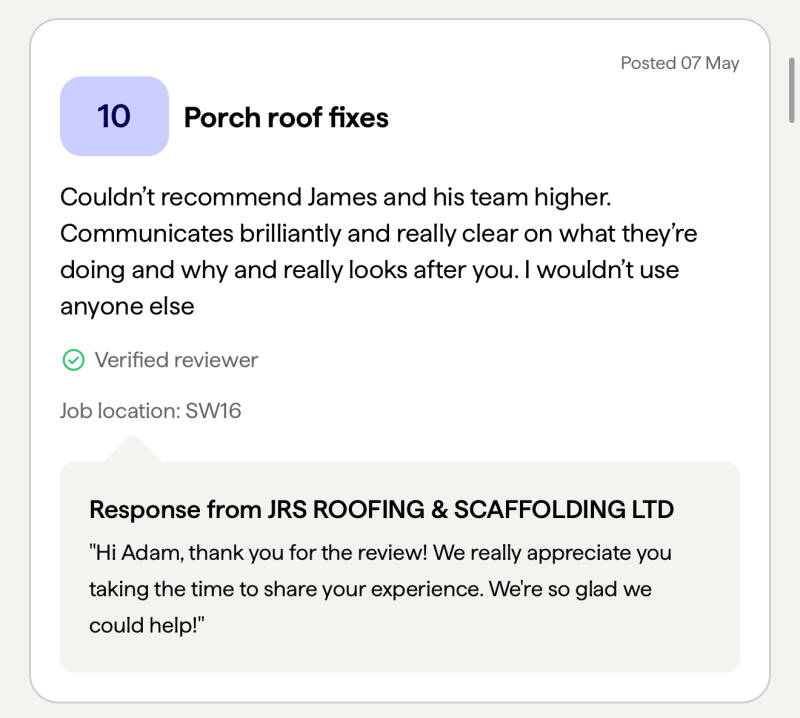Open the JRS ROOFING & SCAFFOLDING LTD name
The width and height of the screenshot is (800, 718).
pos(470,509)
